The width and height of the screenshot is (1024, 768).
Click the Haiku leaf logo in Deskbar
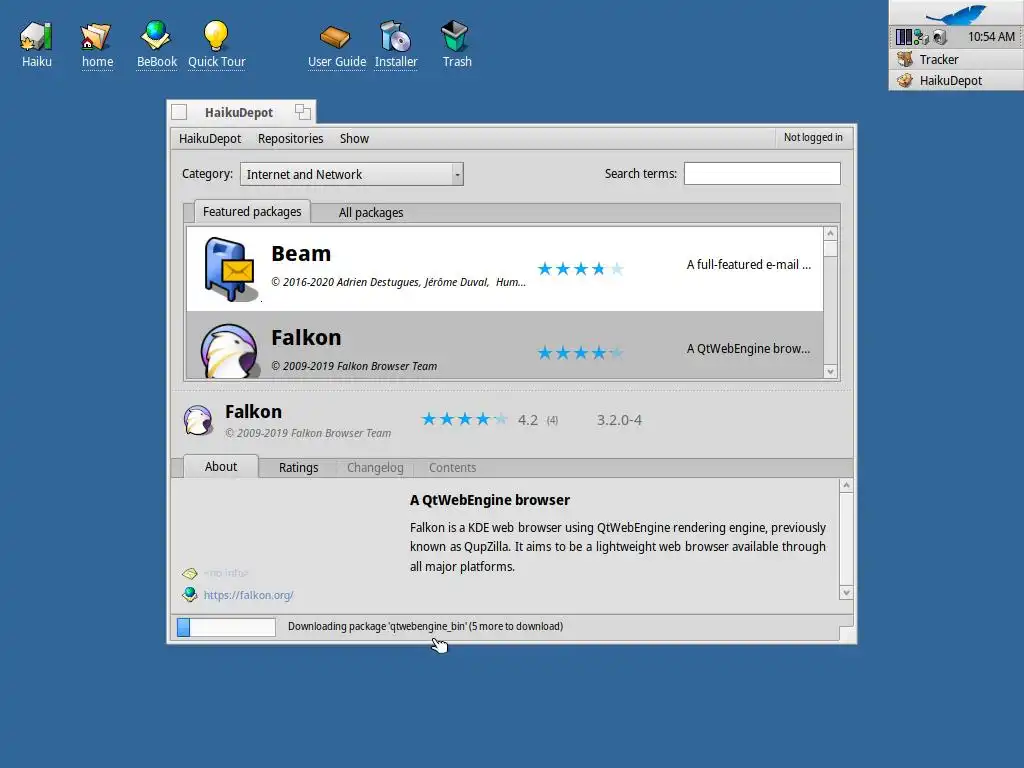[957, 13]
